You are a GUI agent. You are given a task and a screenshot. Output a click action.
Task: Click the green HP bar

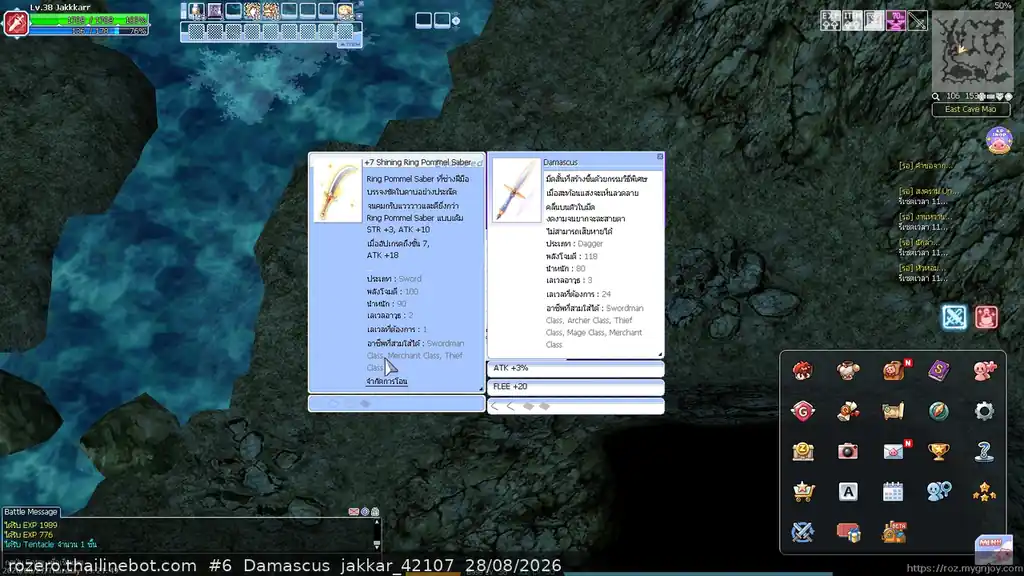[x=89, y=20]
